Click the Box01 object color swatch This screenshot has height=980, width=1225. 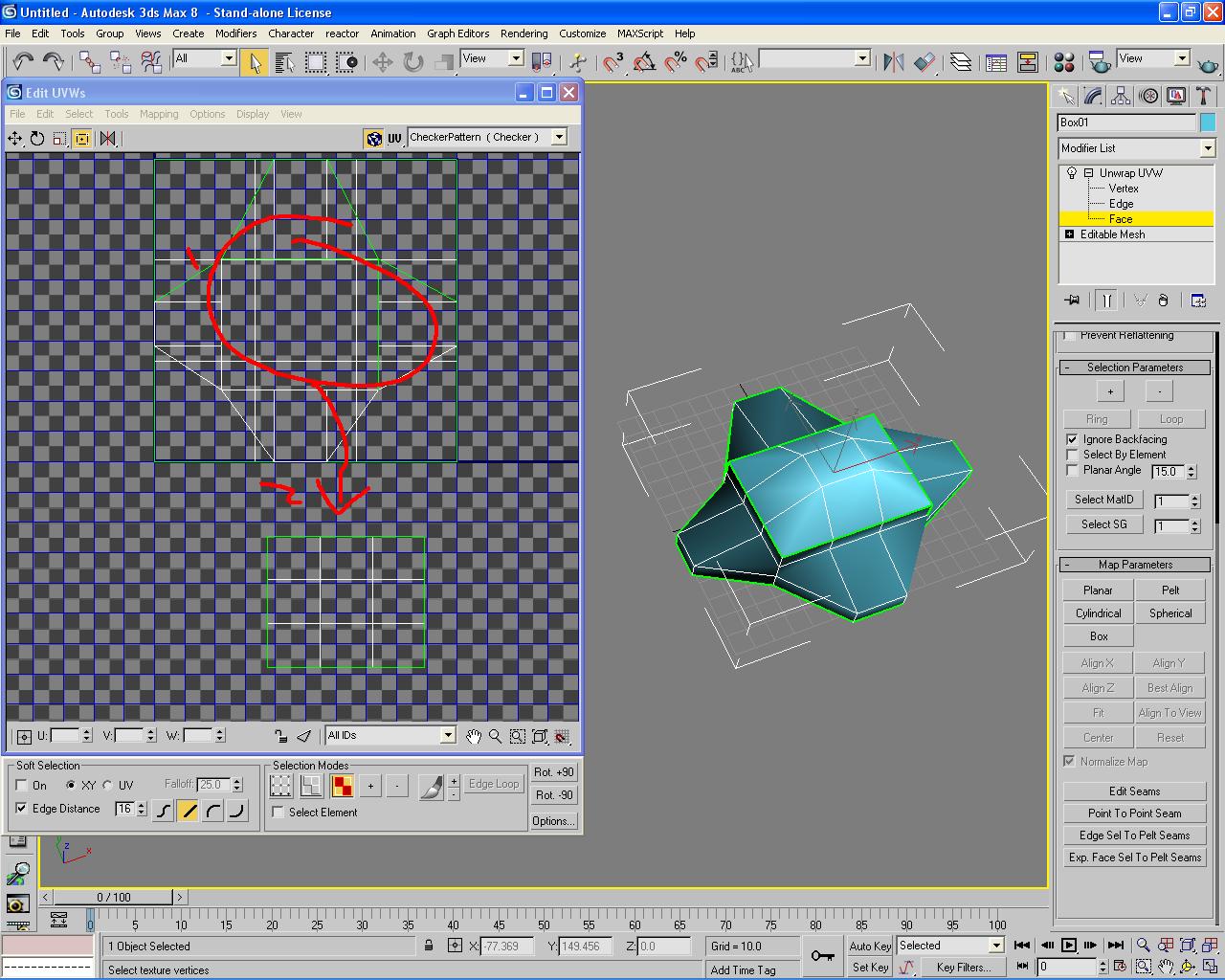(1208, 122)
